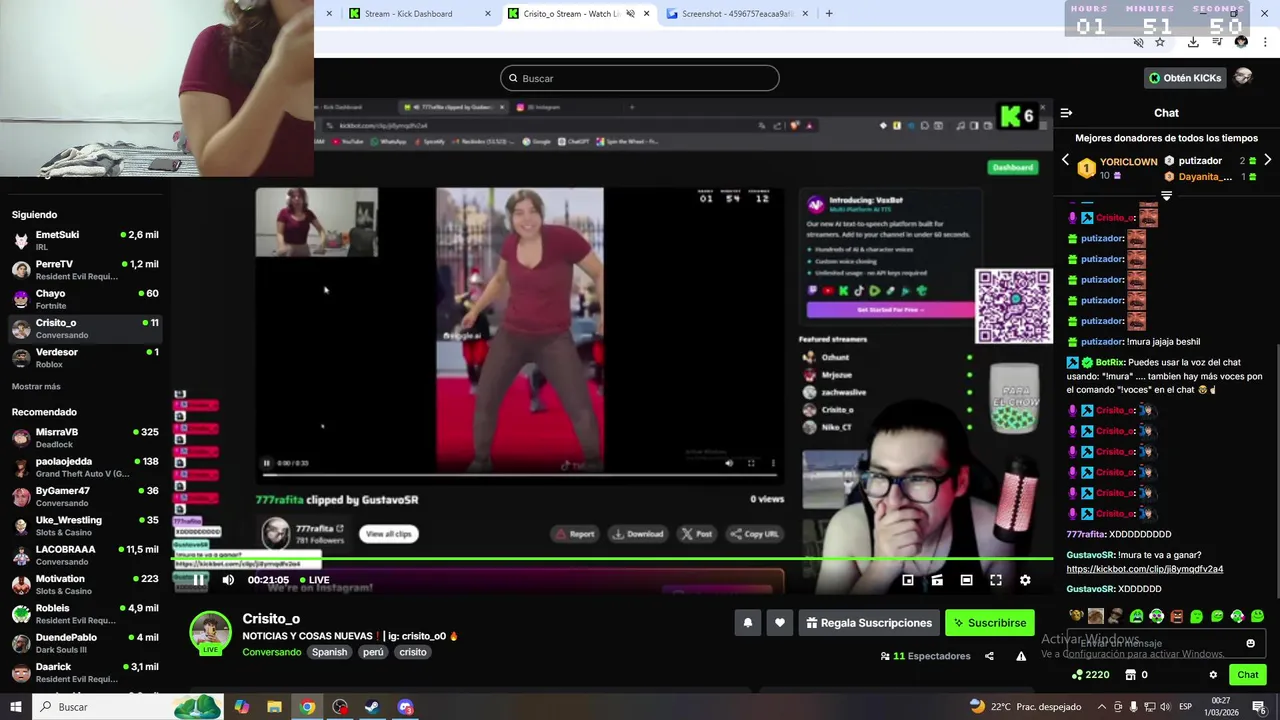The height and width of the screenshot is (720, 1280).
Task: Open Windows Start menu
Action: [16, 707]
